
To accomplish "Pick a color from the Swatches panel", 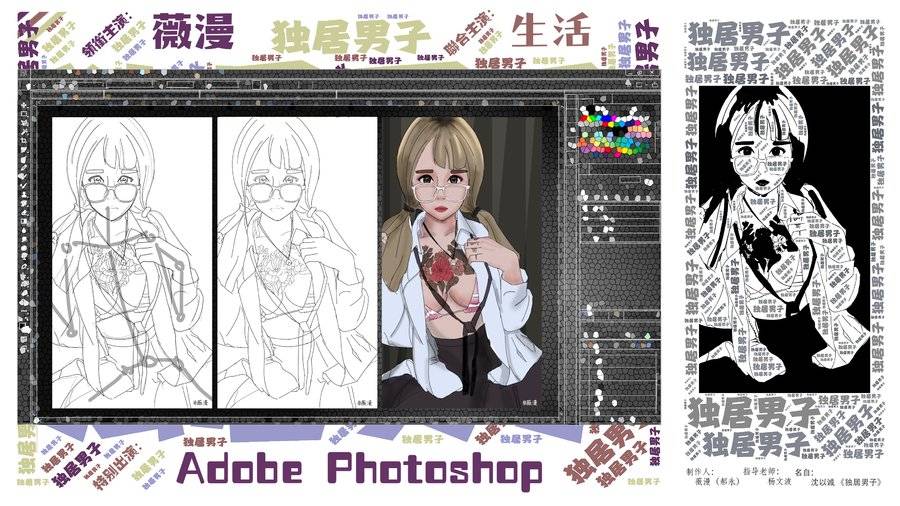I will [x=615, y=131].
